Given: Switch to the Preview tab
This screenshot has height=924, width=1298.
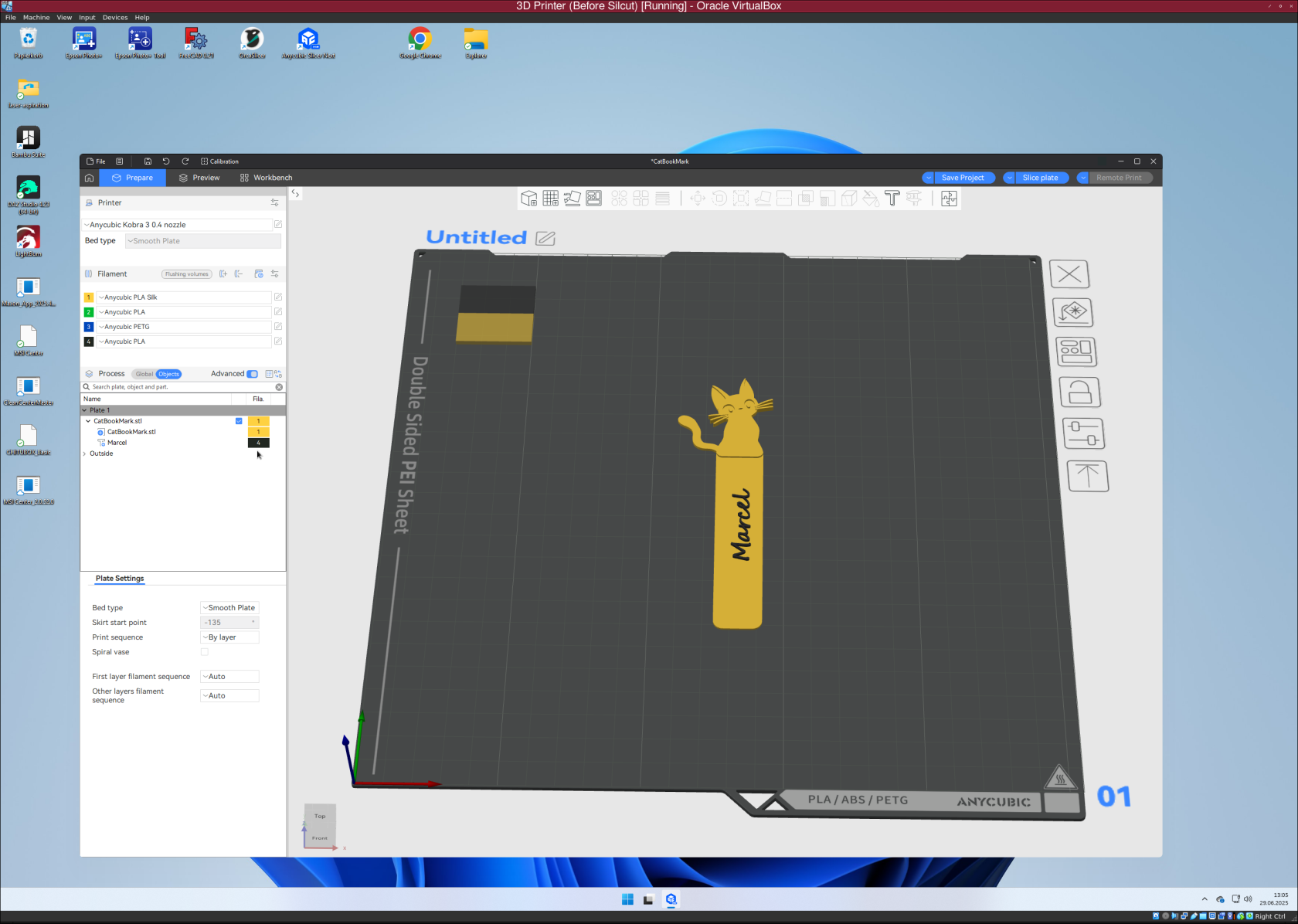Looking at the screenshot, I should [x=199, y=178].
